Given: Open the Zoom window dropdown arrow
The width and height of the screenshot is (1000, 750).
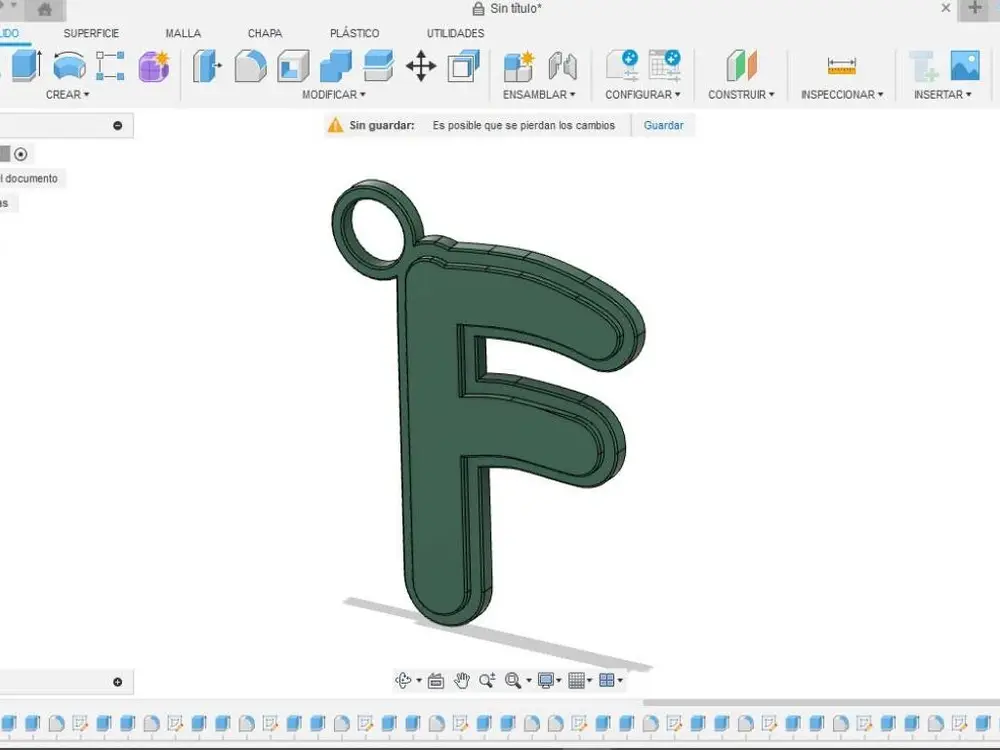Looking at the screenshot, I should coord(529,681).
